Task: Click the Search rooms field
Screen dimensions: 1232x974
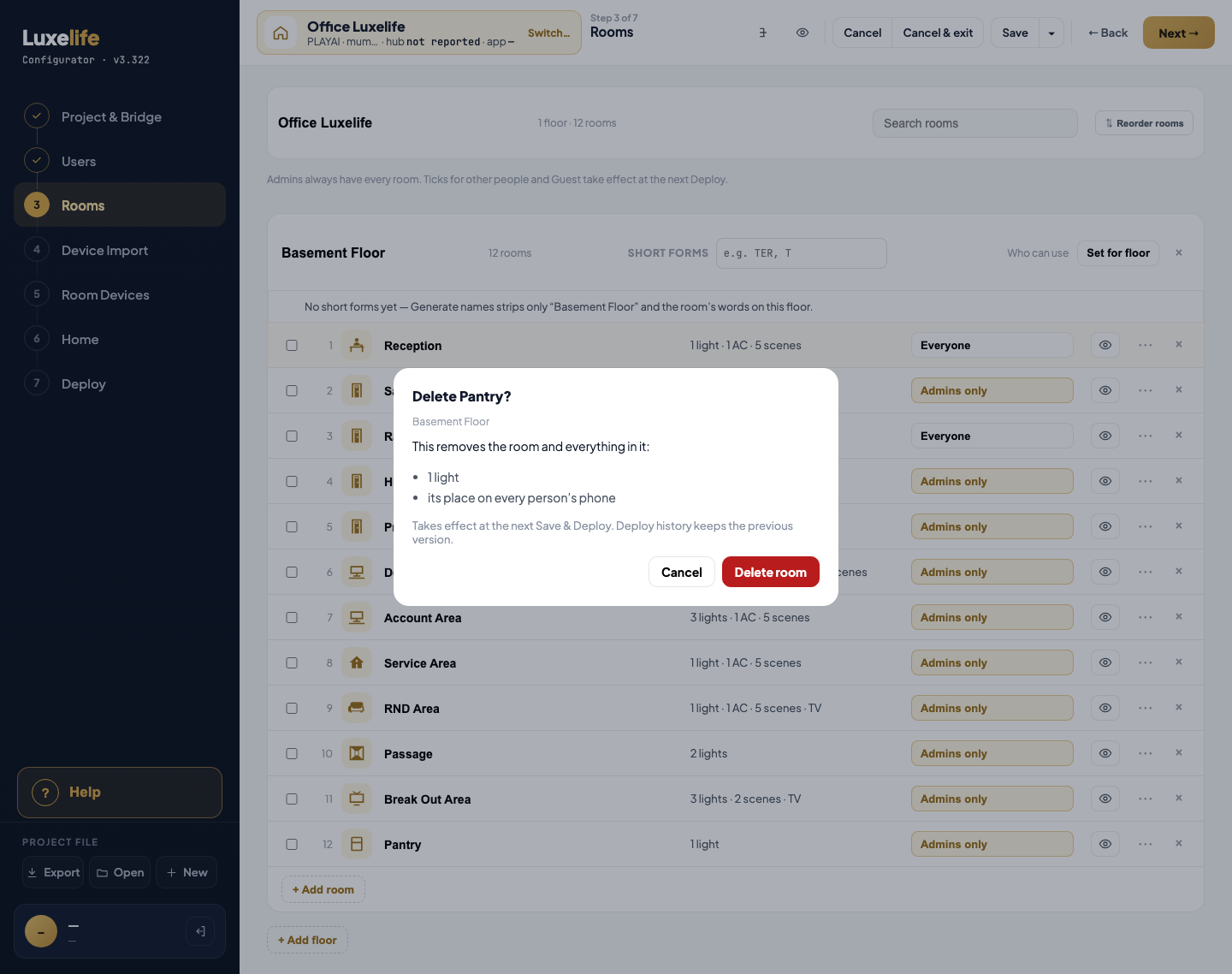Action: [x=975, y=123]
